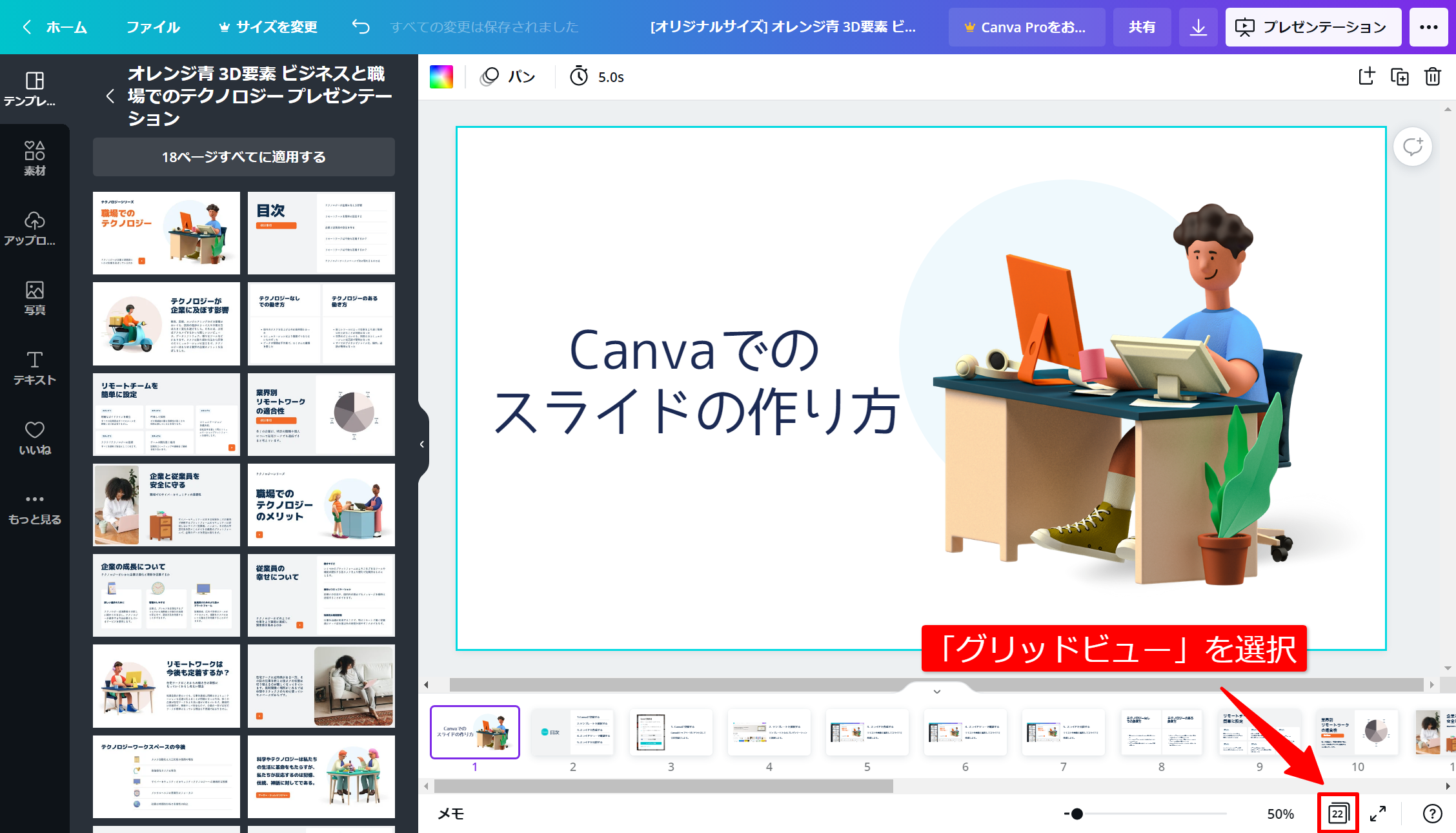
Task: Add a new page with the plus icon
Action: [1366, 76]
